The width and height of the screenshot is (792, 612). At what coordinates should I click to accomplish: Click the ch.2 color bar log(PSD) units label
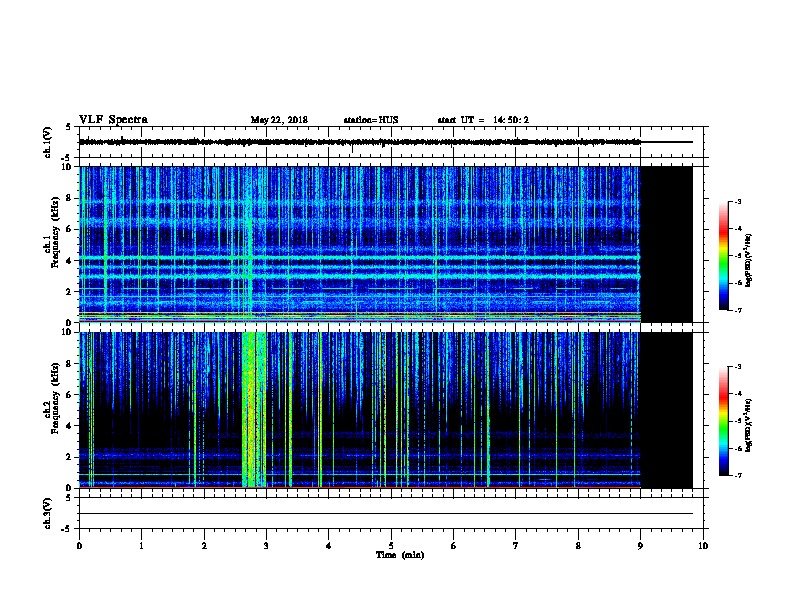tap(748, 425)
